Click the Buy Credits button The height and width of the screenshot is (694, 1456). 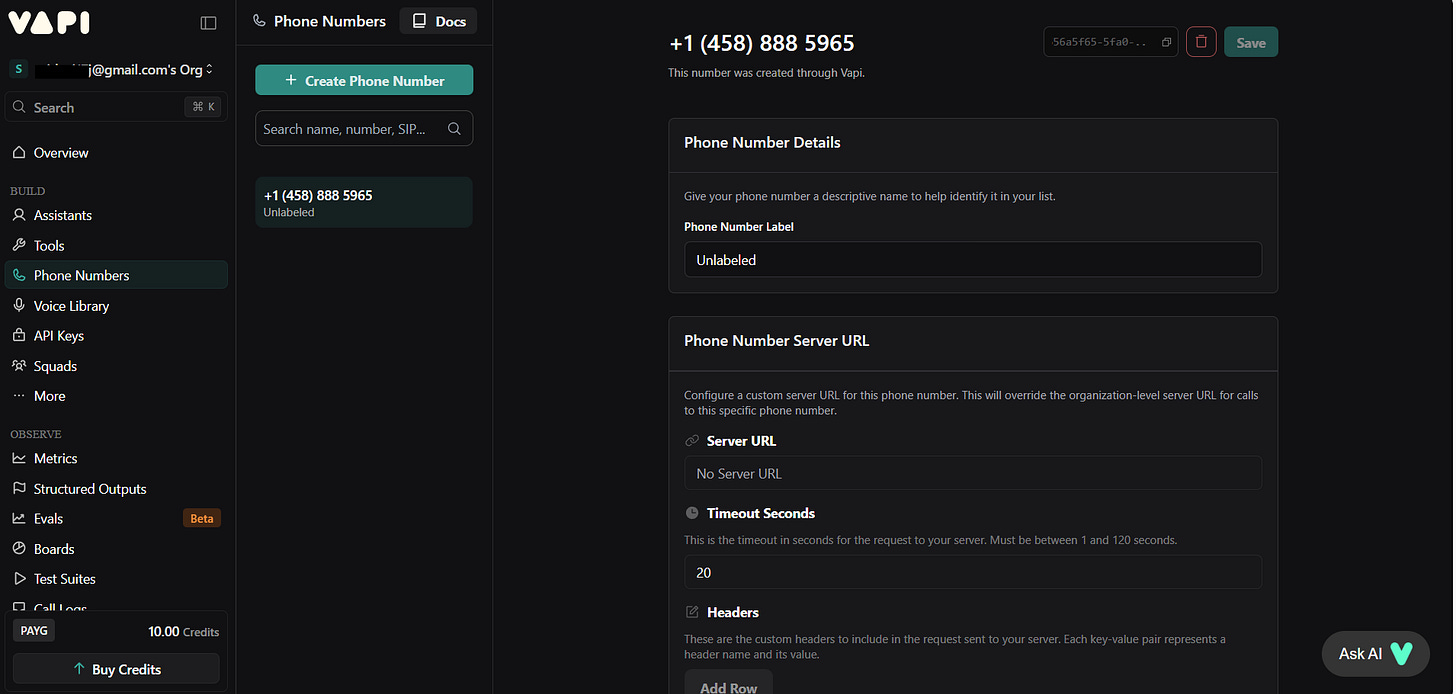coord(117,669)
